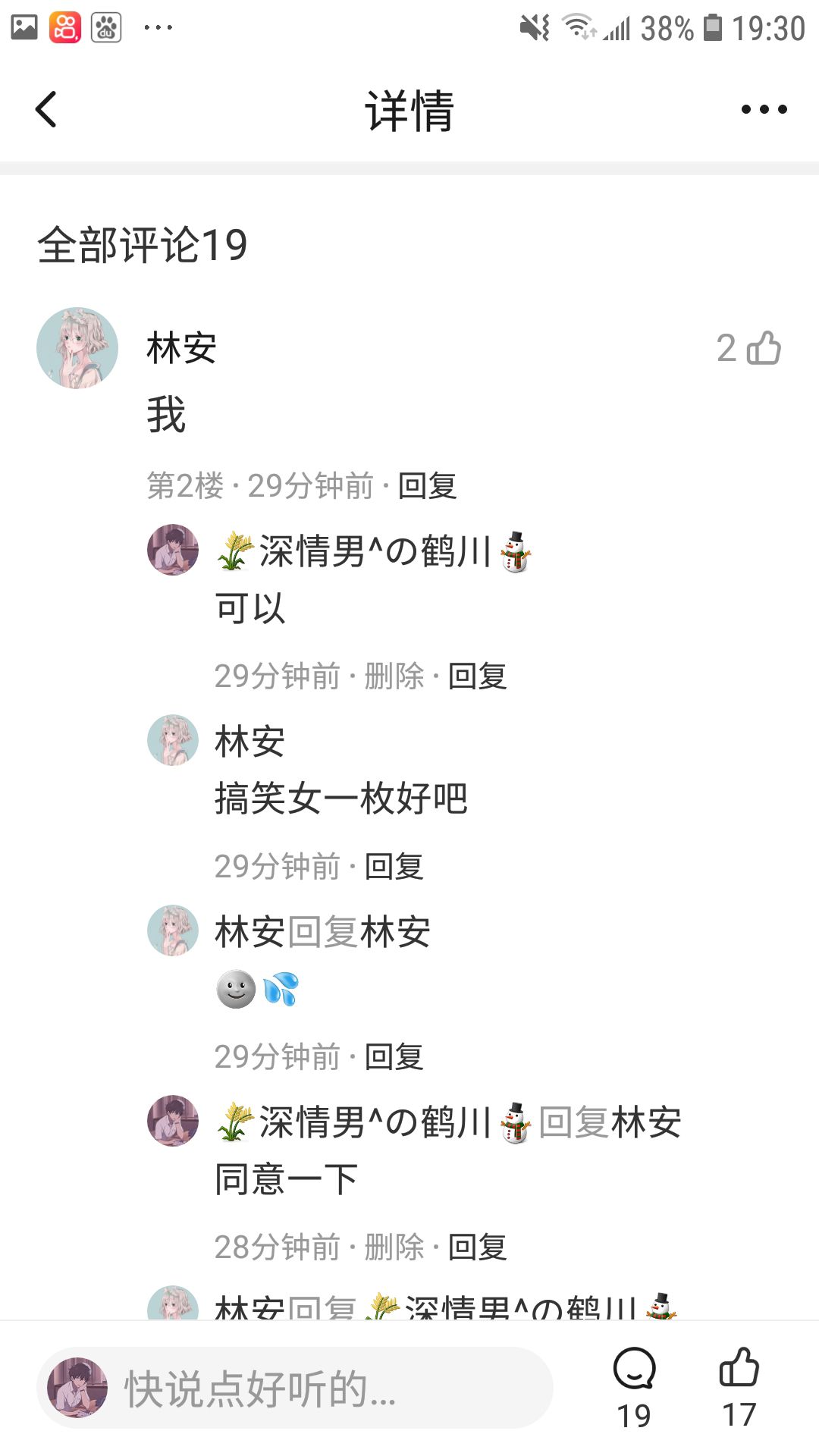The width and height of the screenshot is (819, 1456).
Task: Open the three-dot more options menu
Action: [x=764, y=109]
